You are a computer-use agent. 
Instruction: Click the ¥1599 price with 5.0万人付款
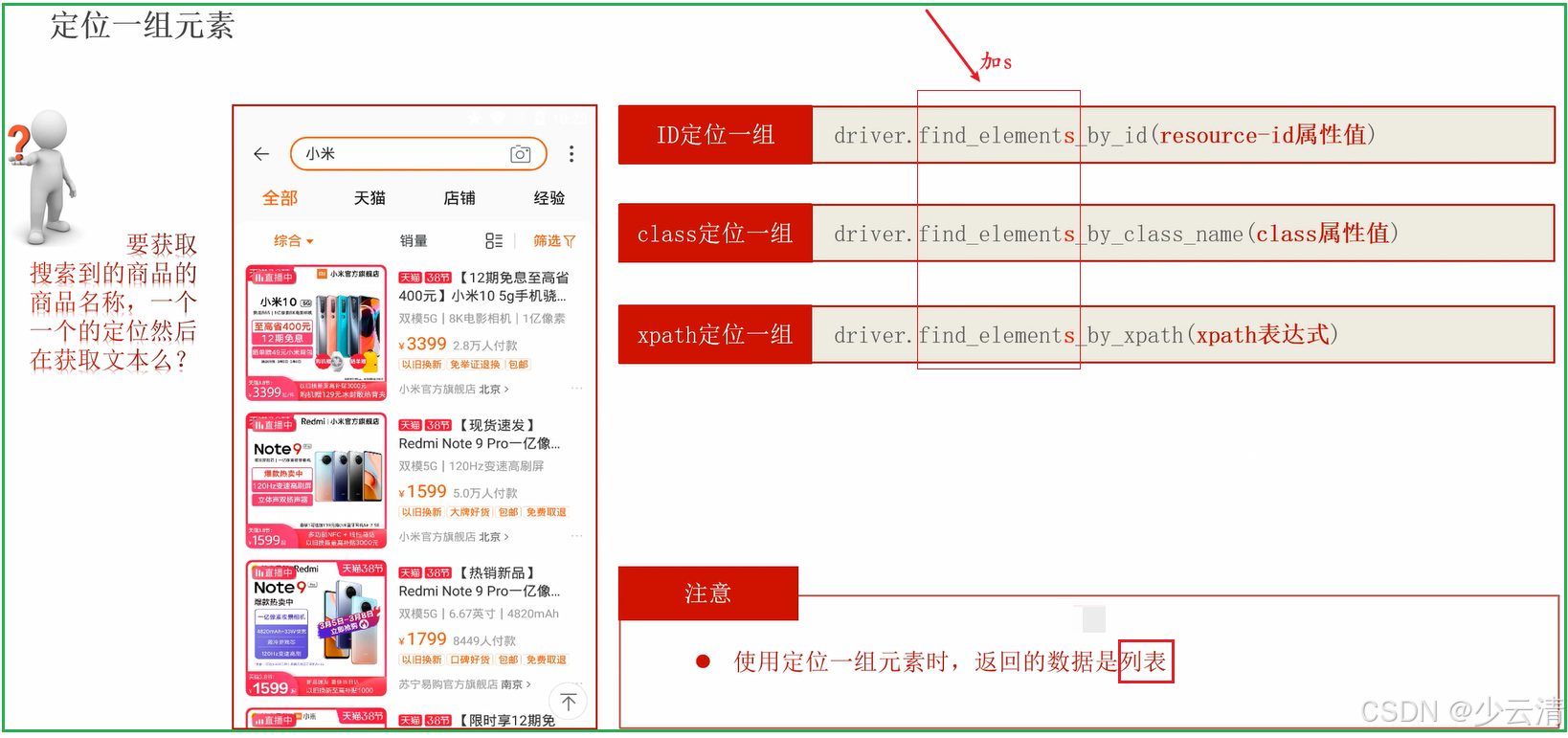[x=423, y=492]
